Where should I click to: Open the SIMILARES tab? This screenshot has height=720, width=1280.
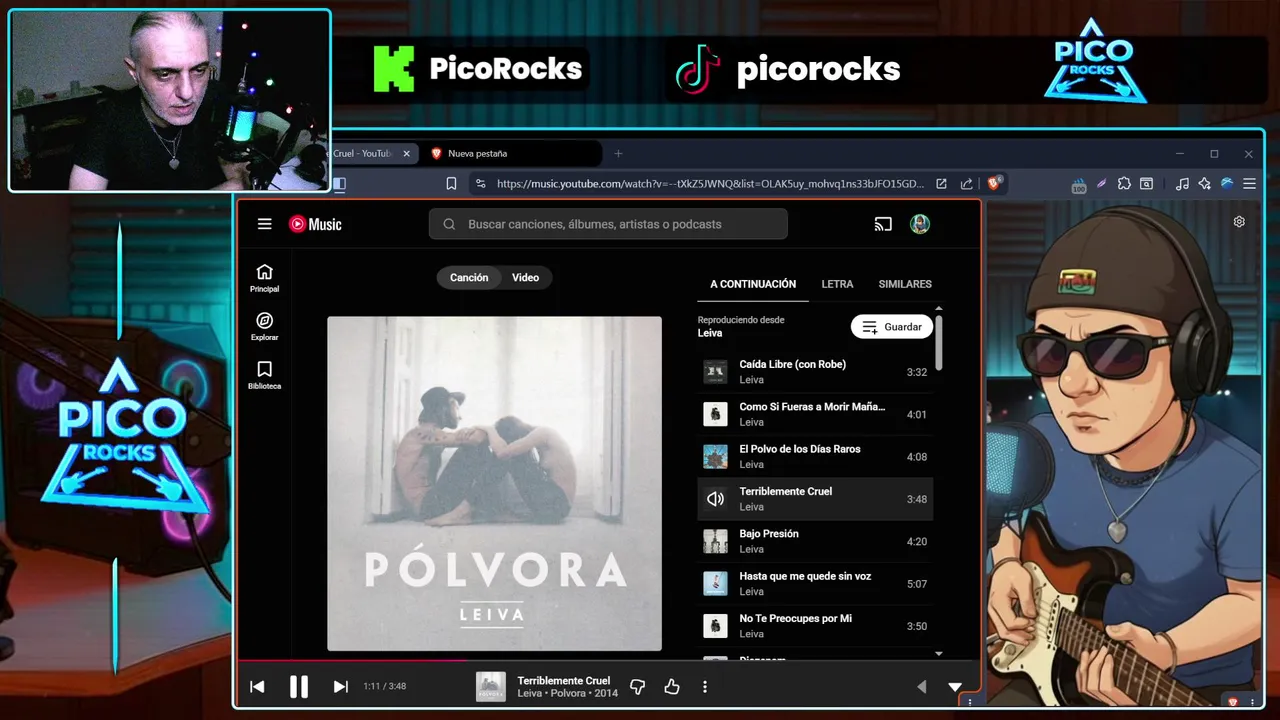tap(905, 284)
